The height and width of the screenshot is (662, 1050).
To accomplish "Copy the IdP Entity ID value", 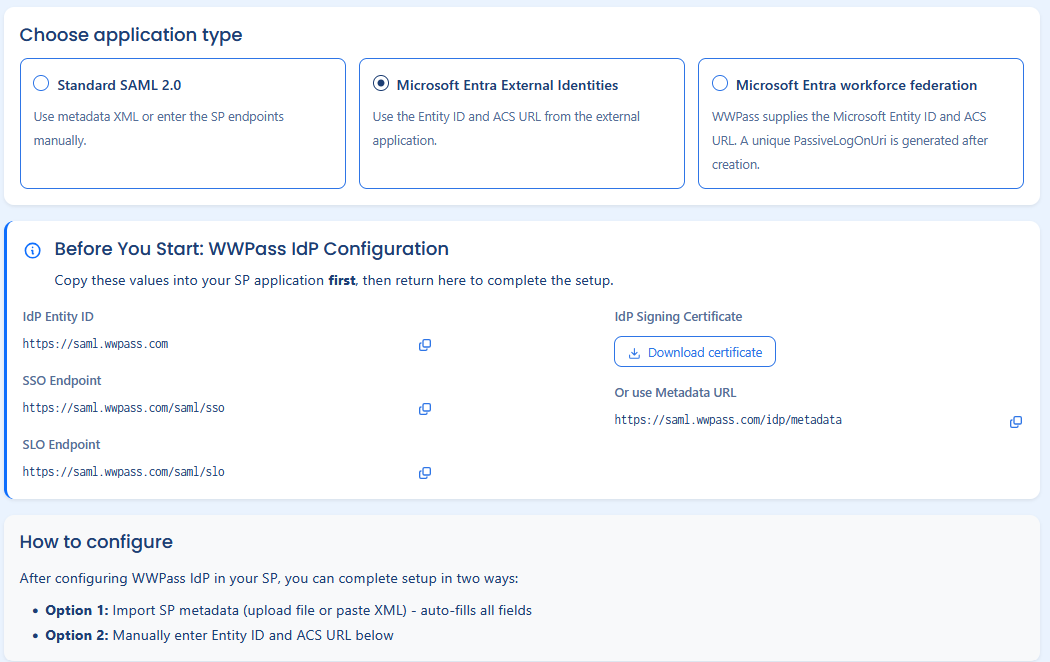I will (425, 345).
